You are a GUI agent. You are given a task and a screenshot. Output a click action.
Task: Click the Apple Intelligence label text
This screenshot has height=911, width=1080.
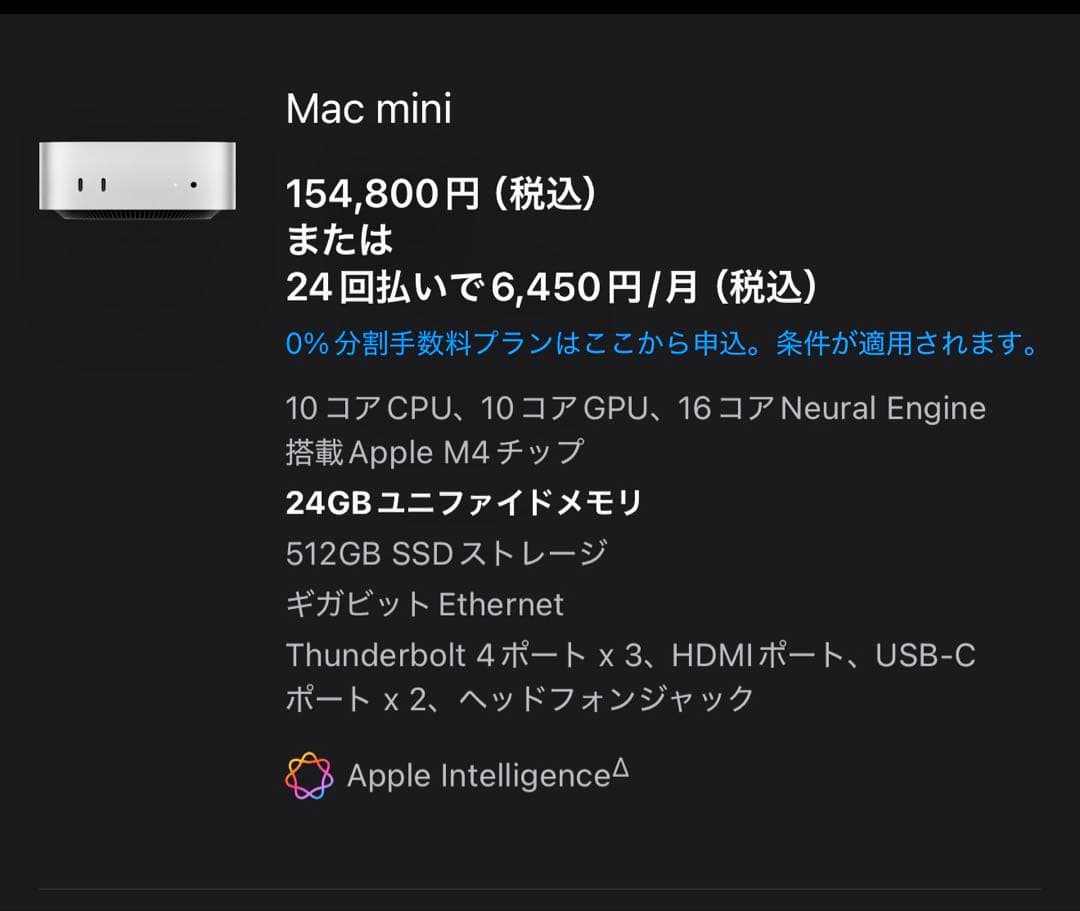click(480, 773)
